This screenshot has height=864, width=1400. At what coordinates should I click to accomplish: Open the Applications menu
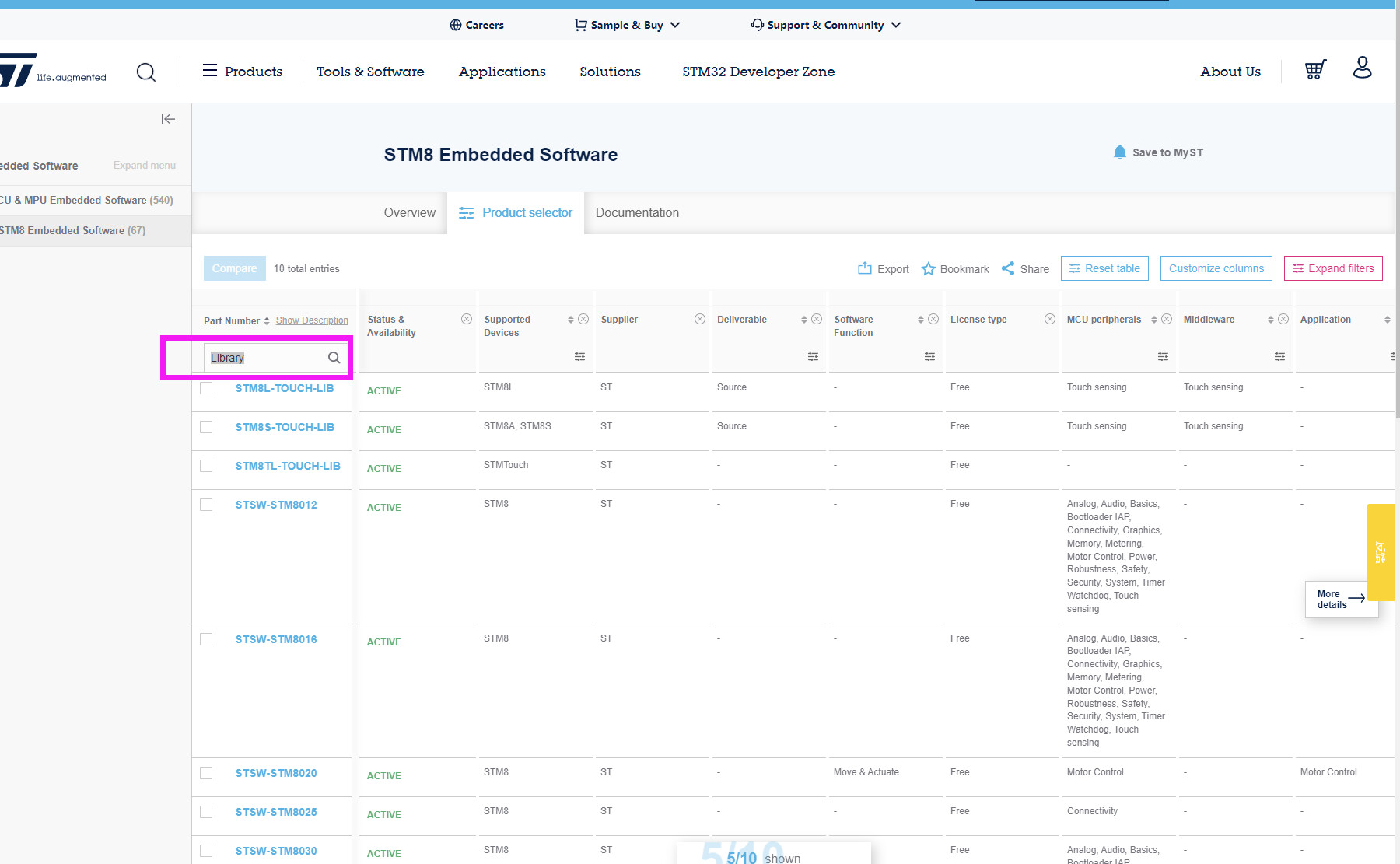coord(502,72)
